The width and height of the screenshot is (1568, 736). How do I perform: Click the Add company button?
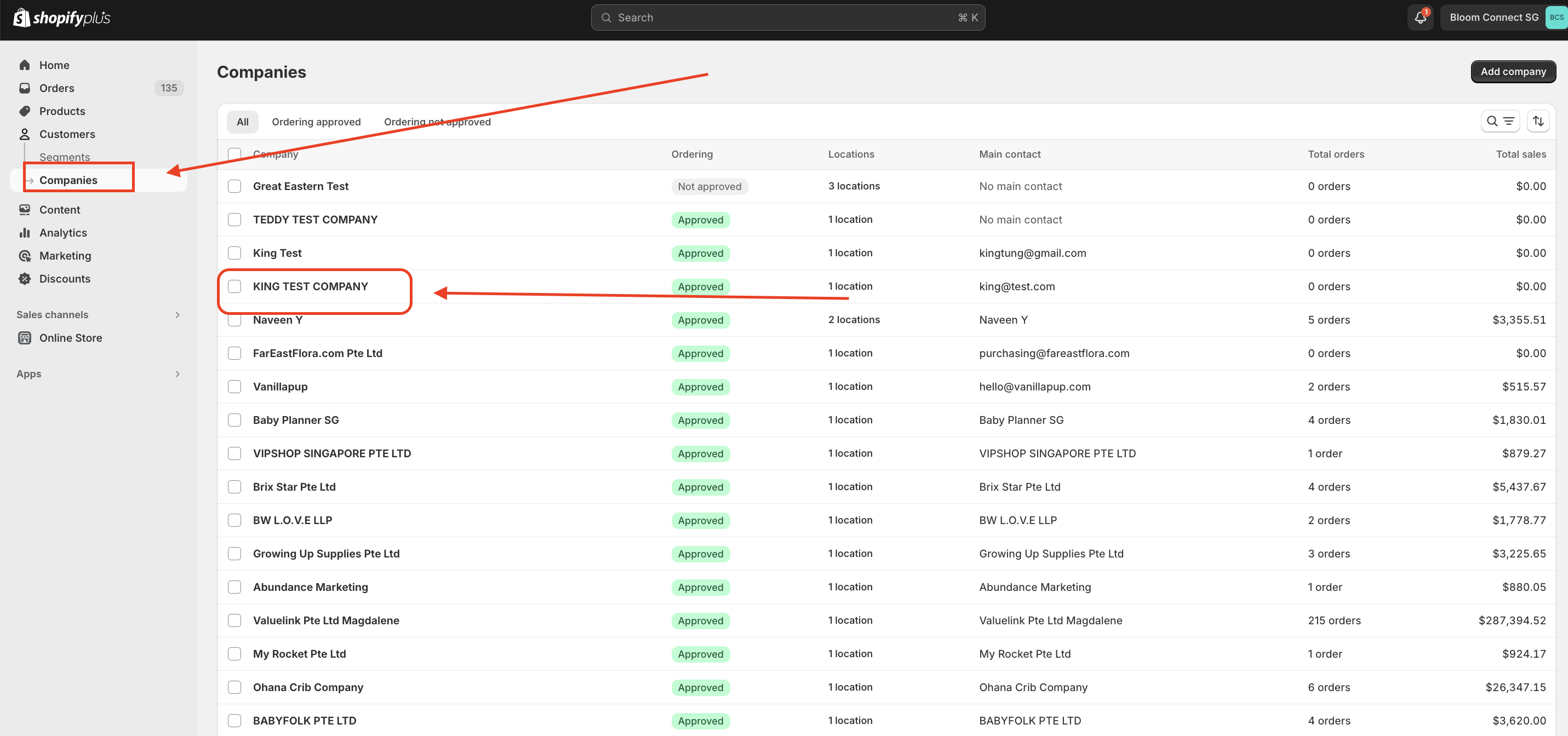1513,72
